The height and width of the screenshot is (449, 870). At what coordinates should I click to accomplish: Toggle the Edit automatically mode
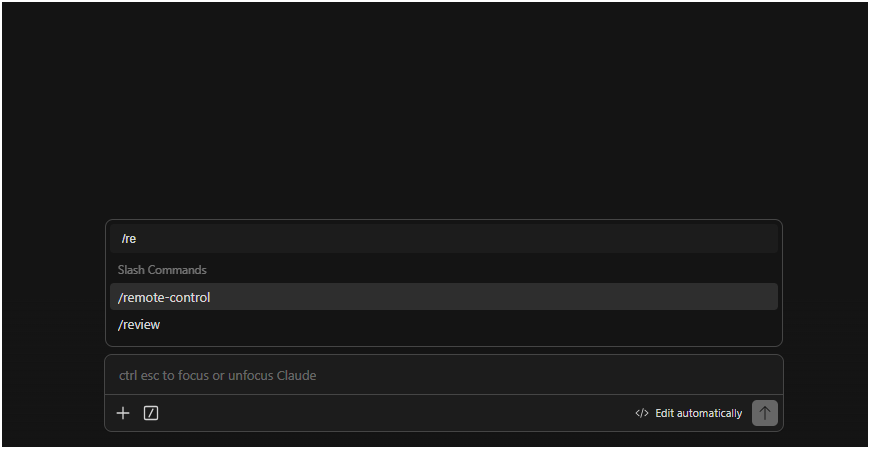pyautogui.click(x=689, y=413)
